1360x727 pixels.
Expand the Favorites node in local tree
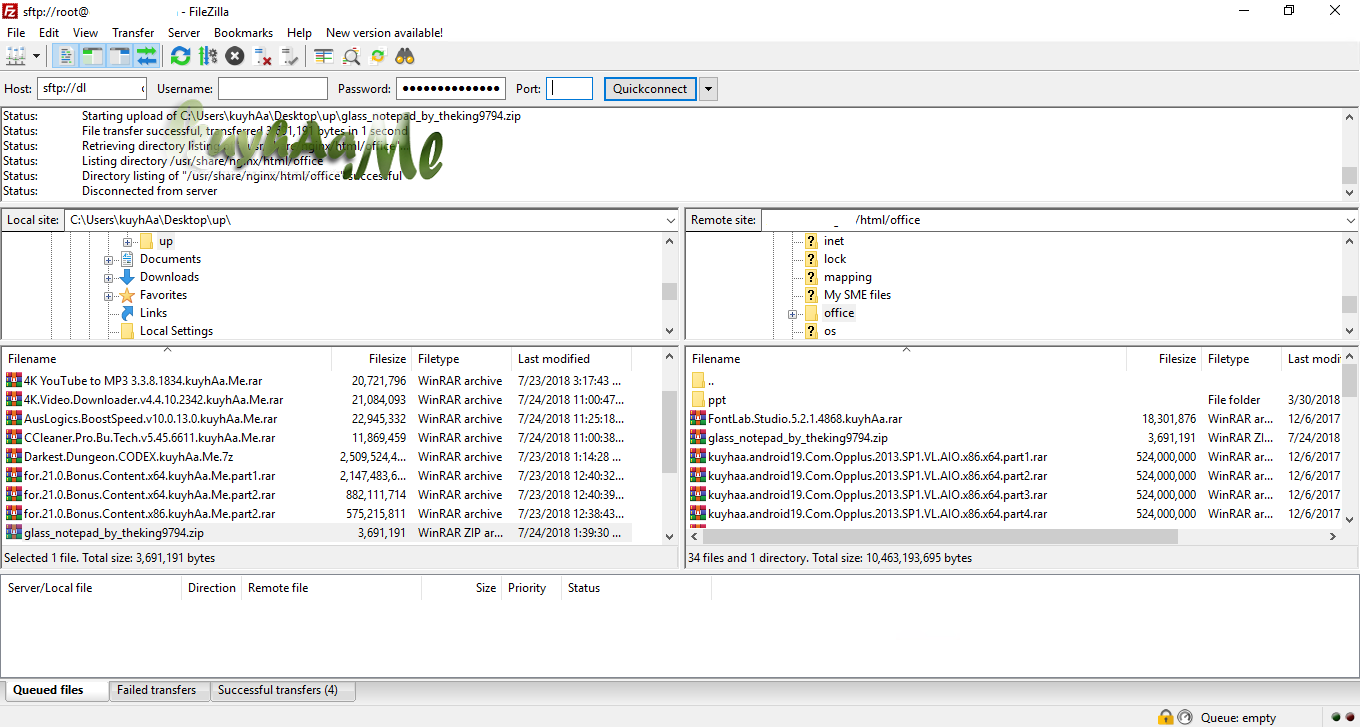(109, 296)
